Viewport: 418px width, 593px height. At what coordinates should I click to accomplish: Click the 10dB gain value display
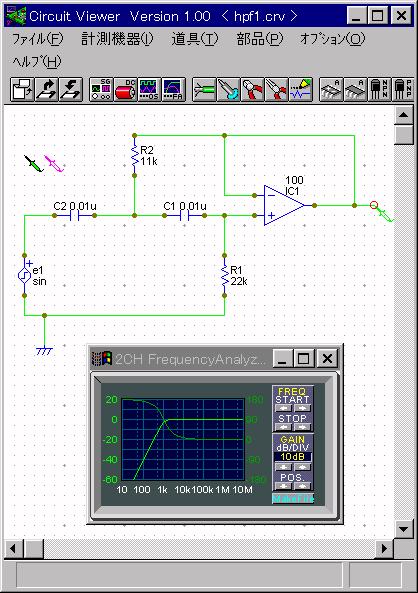coord(293,457)
